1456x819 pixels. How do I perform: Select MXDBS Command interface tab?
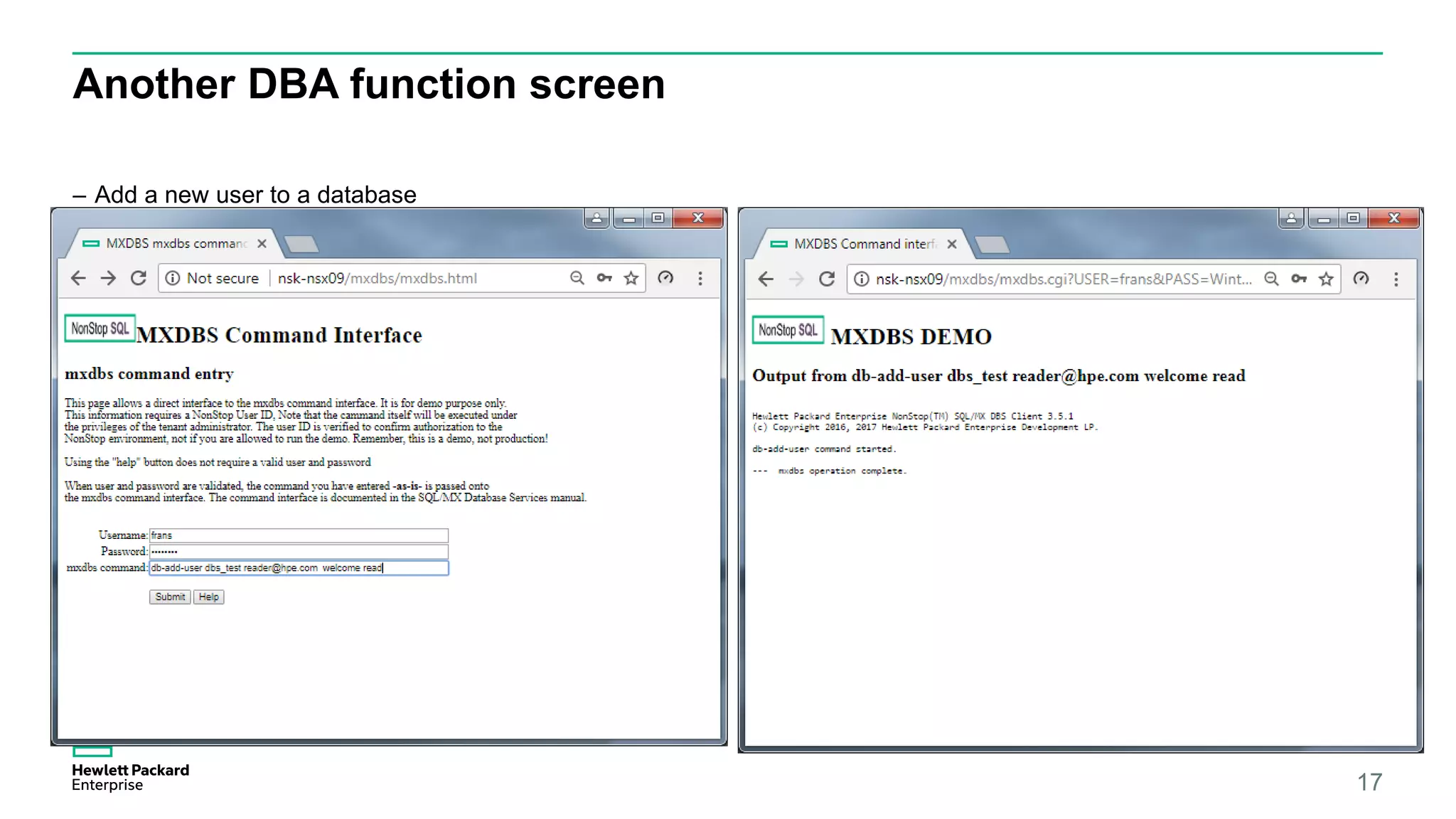pos(864,245)
